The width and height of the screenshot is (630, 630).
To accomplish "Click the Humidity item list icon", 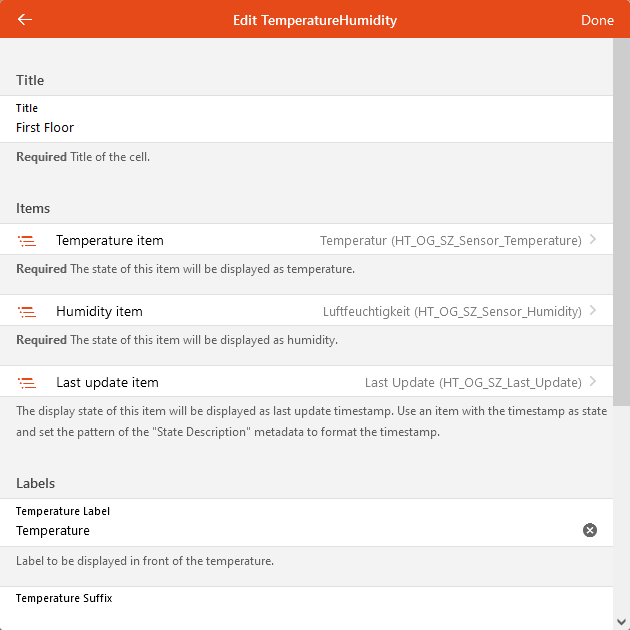I will point(27,312).
